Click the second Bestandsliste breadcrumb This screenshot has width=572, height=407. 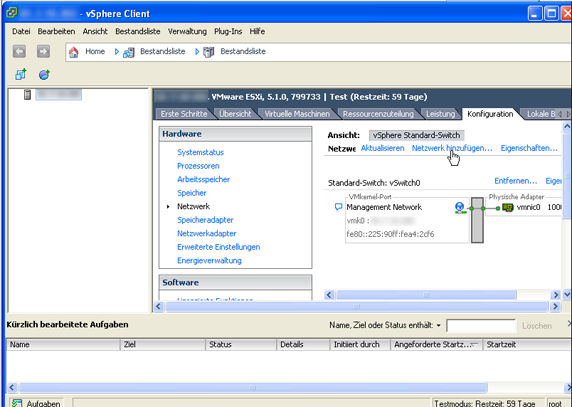coord(243,51)
